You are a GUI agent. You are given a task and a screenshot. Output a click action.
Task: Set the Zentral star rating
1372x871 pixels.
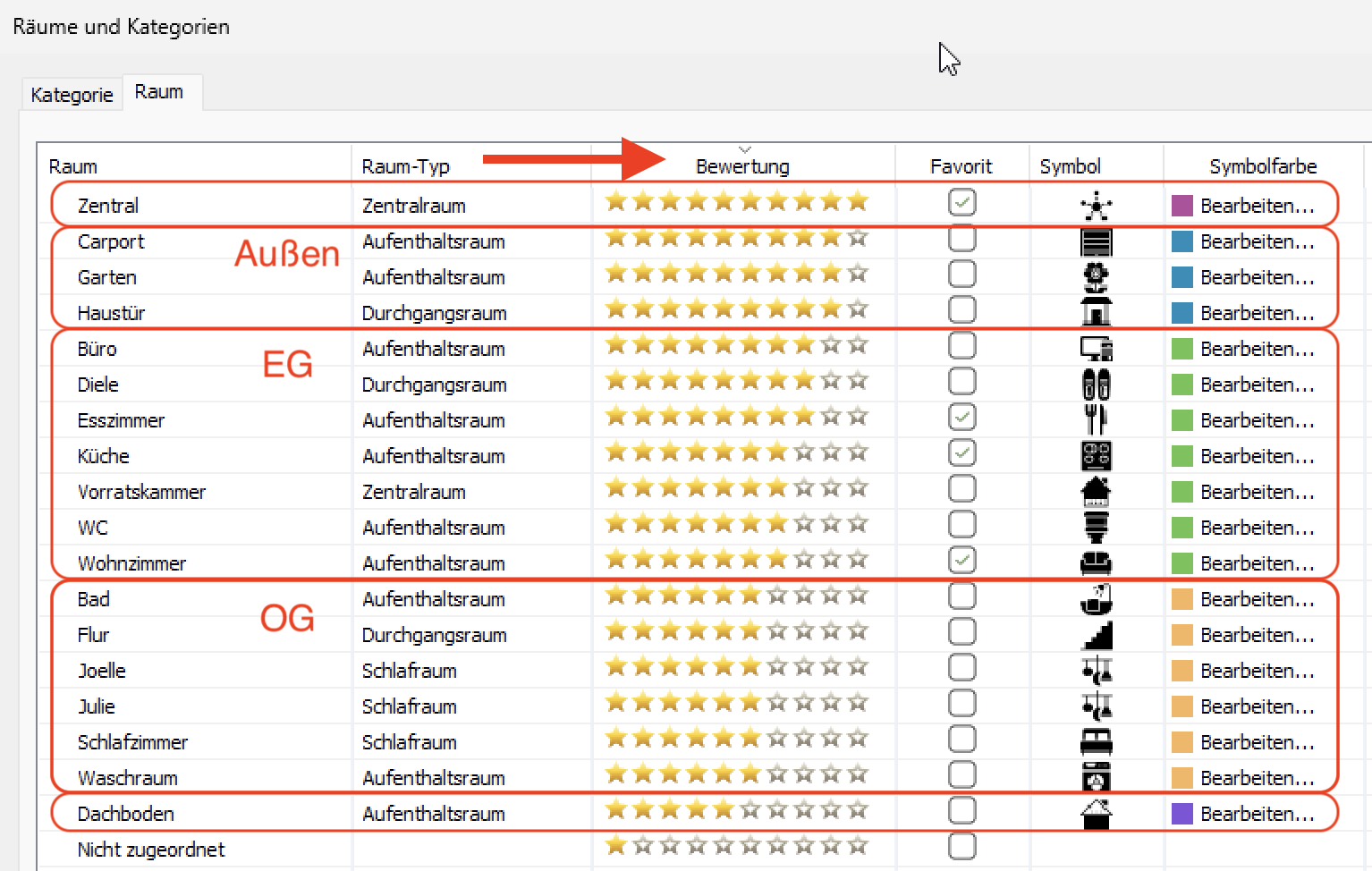click(737, 201)
